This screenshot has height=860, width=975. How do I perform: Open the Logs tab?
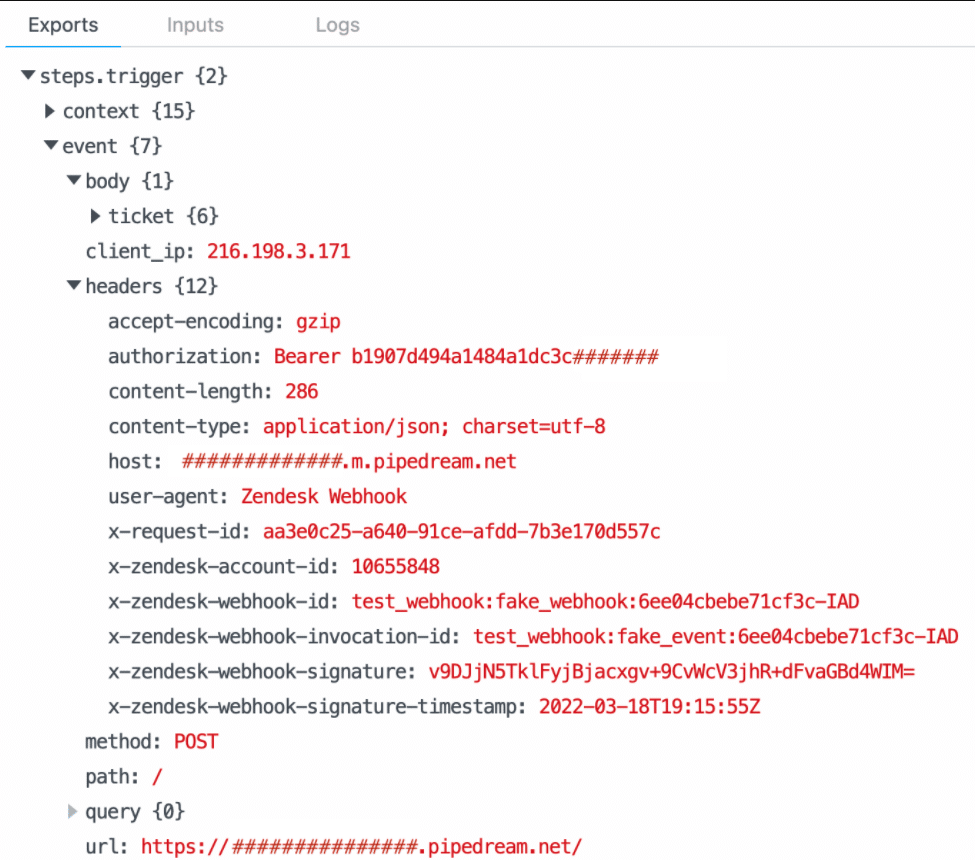(337, 25)
